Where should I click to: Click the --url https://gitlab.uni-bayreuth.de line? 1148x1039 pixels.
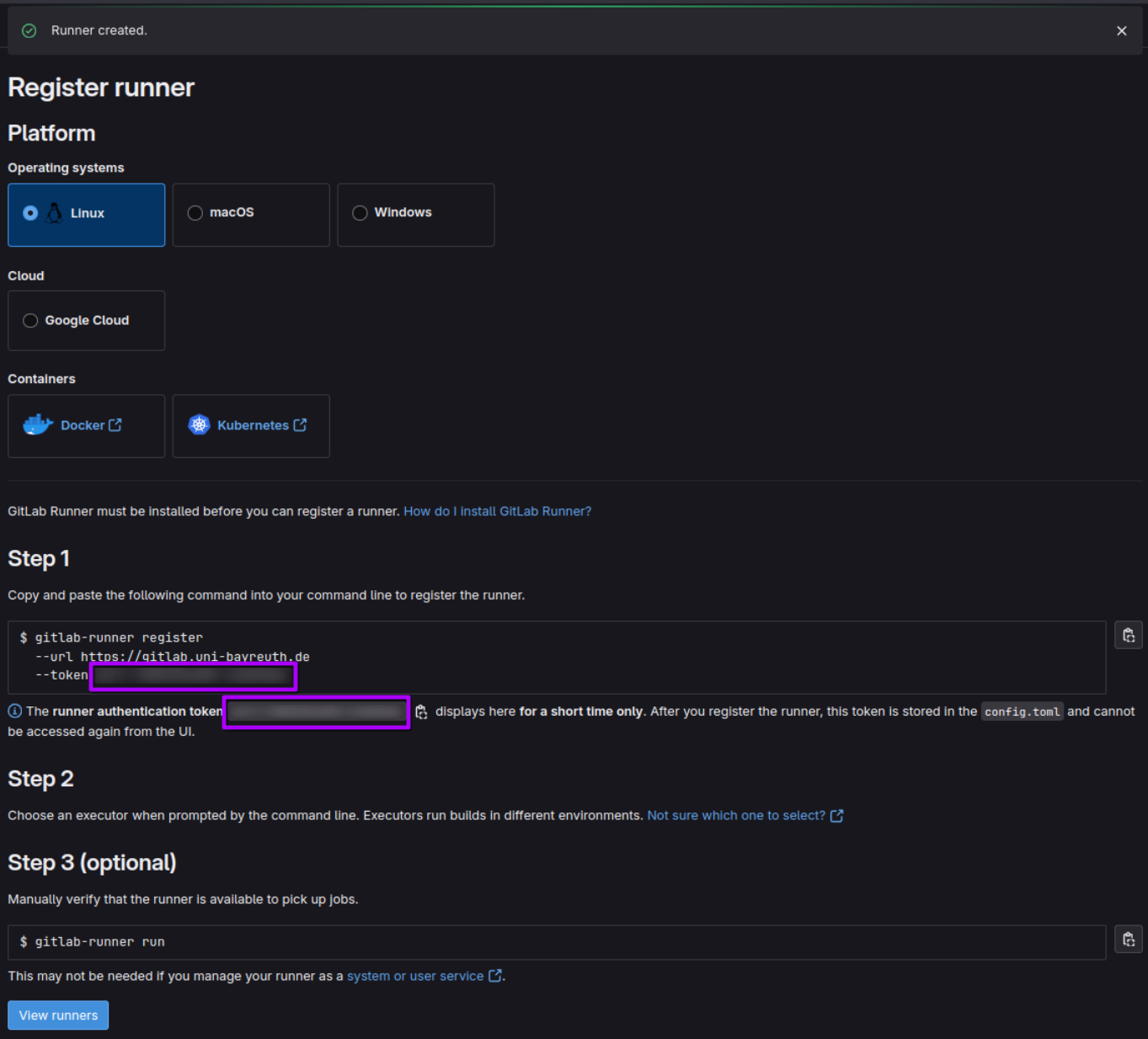[173, 657]
